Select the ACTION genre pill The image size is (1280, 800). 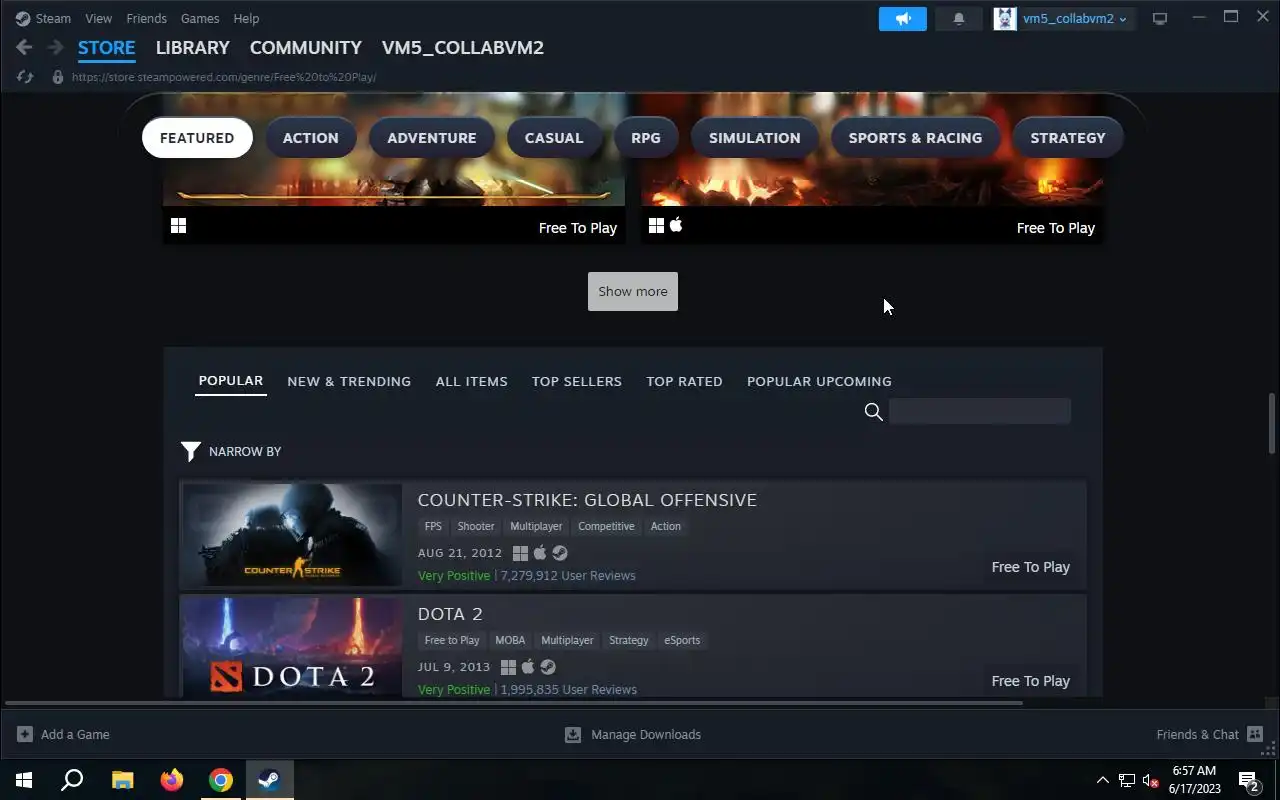click(310, 138)
